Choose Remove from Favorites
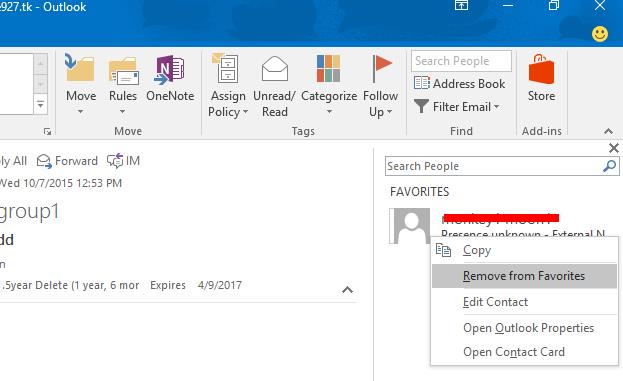The height and width of the screenshot is (381, 623). 524,276
